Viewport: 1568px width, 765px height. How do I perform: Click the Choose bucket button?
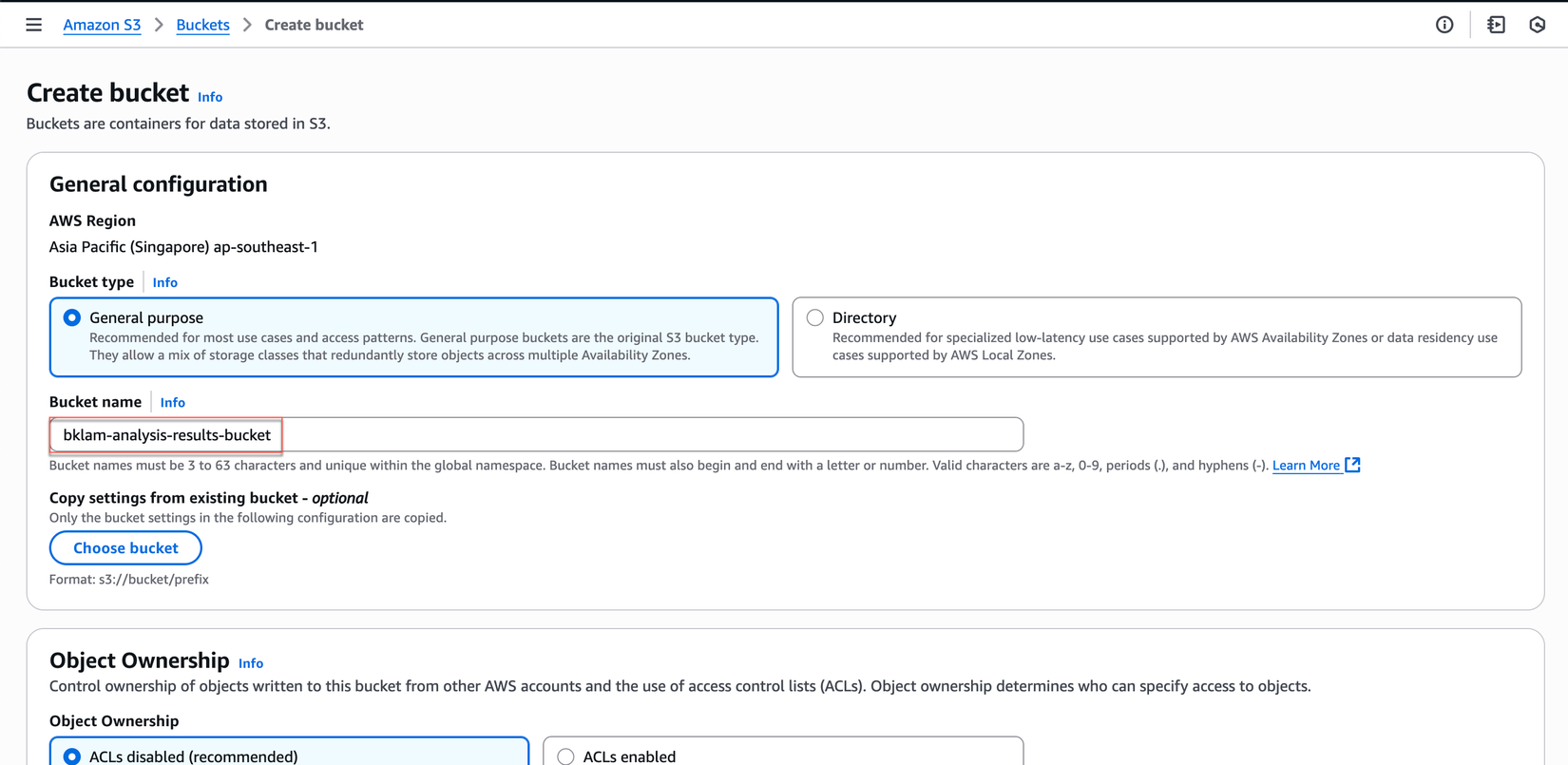click(x=125, y=548)
